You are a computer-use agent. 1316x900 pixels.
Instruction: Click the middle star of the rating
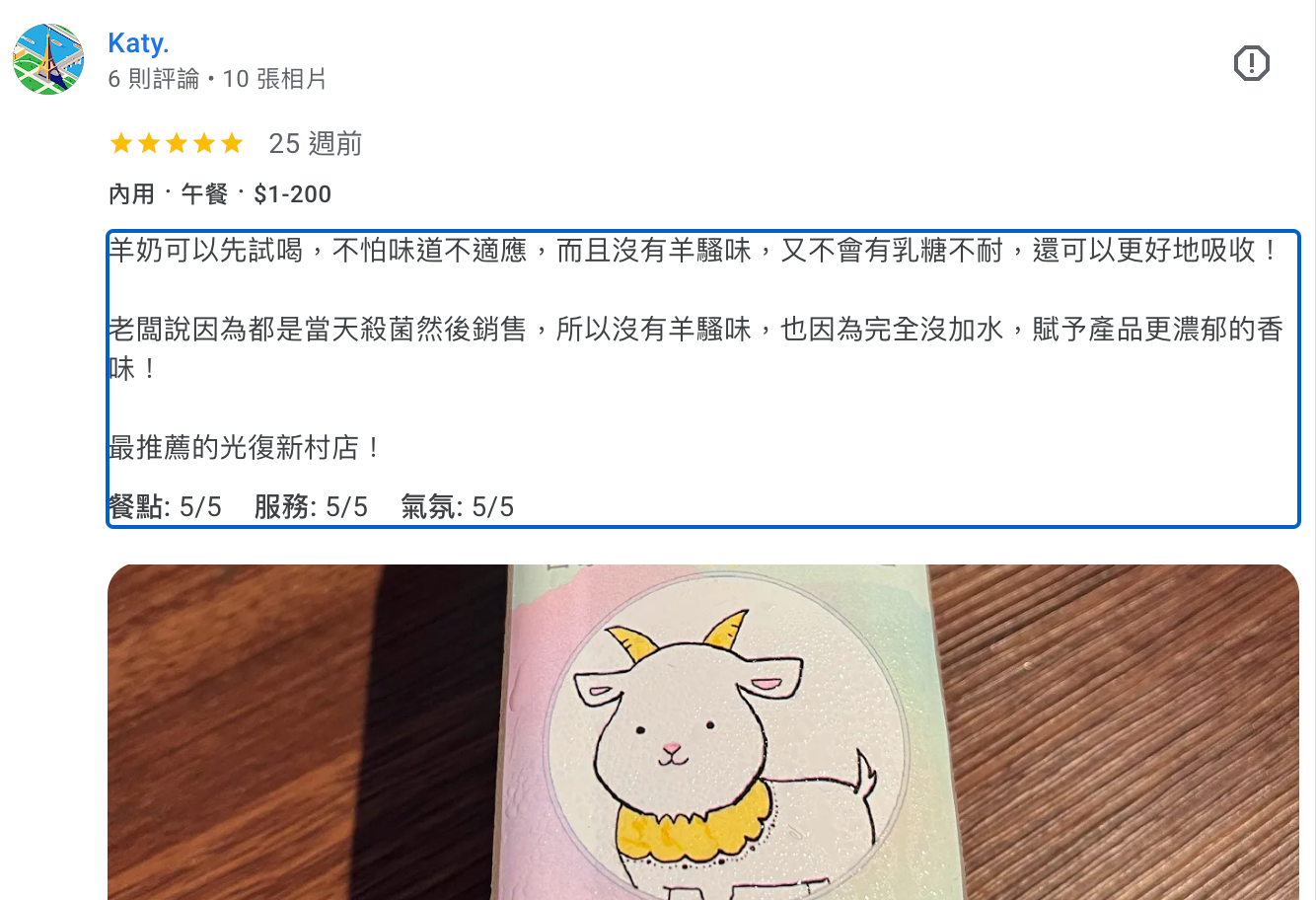pyautogui.click(x=177, y=144)
